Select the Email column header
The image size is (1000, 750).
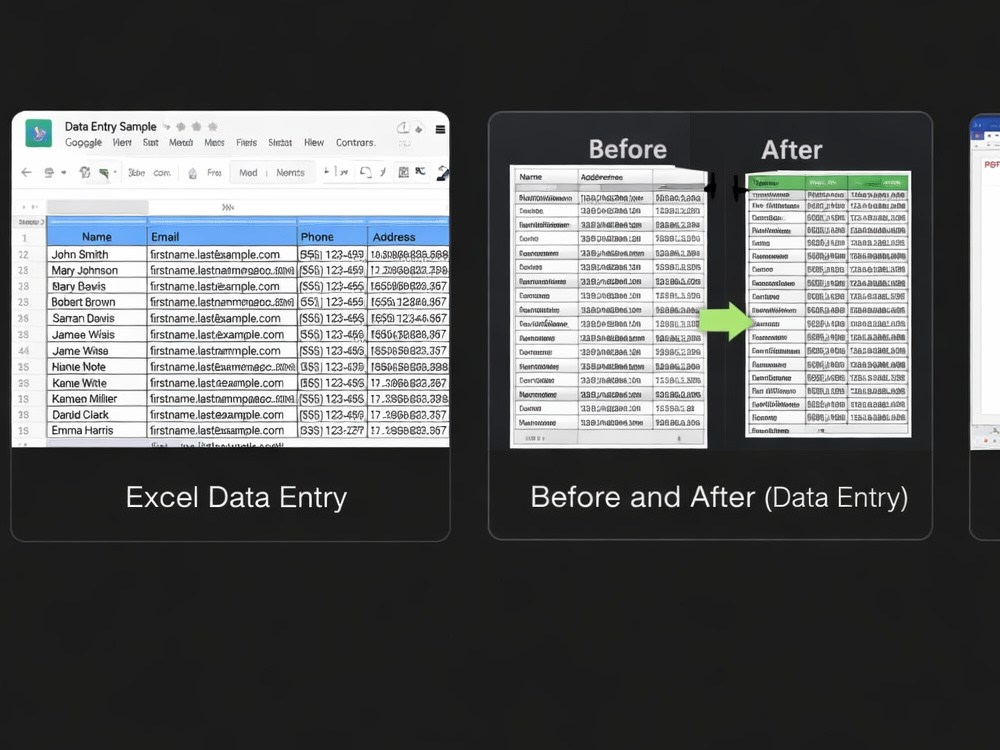[222, 237]
